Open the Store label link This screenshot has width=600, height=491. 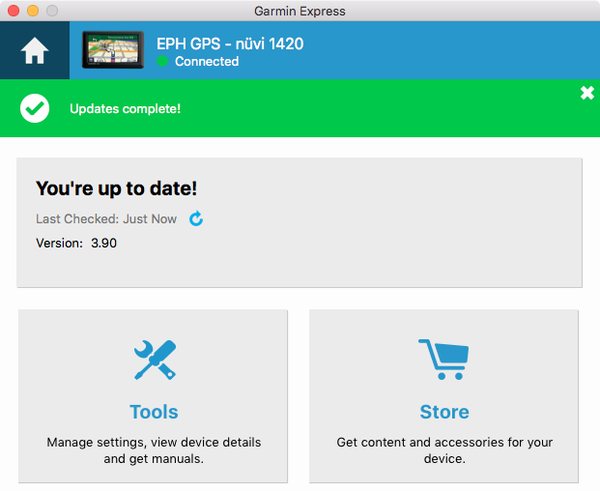tap(444, 412)
